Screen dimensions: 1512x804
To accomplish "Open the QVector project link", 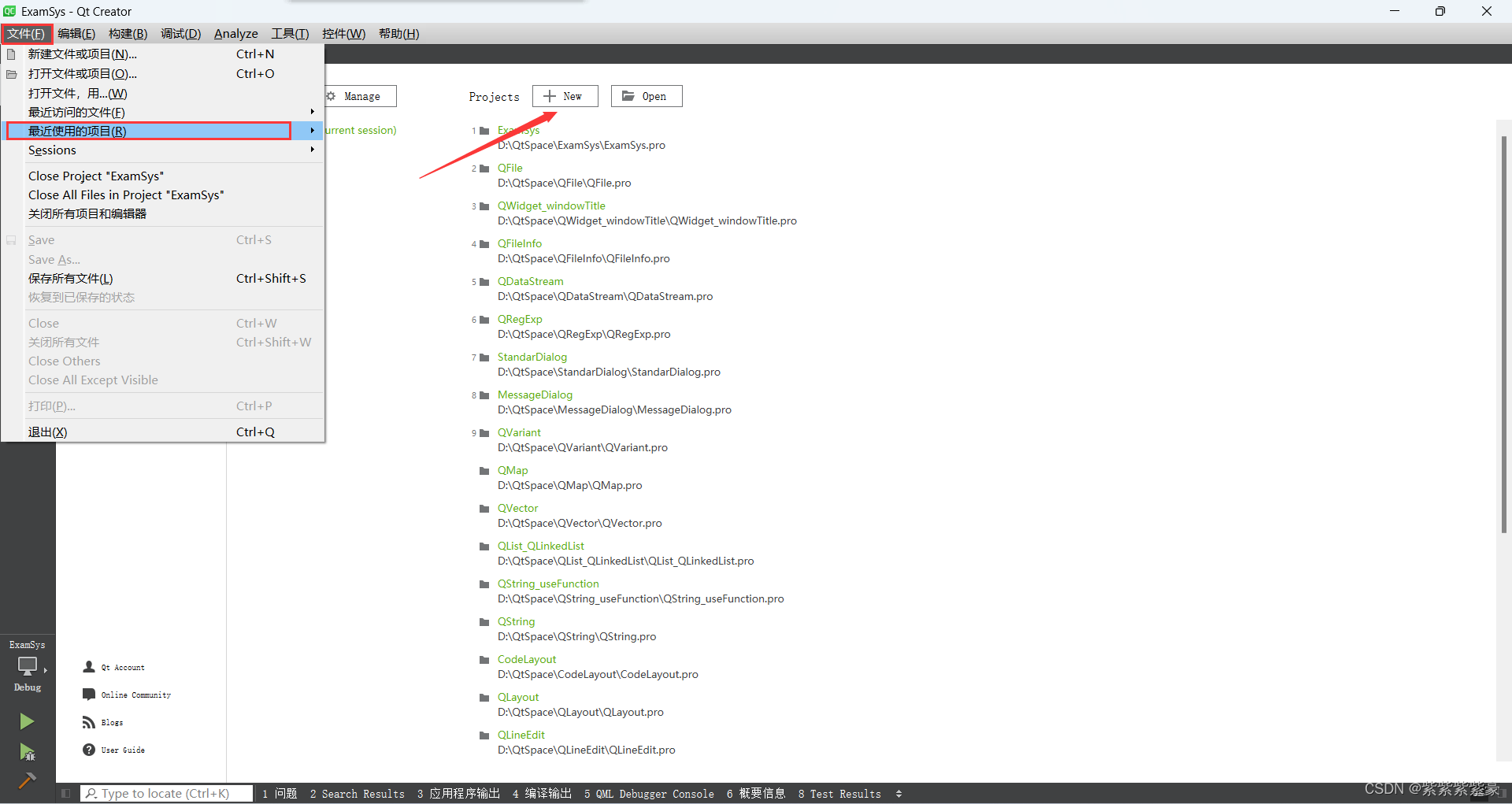I will [x=517, y=508].
